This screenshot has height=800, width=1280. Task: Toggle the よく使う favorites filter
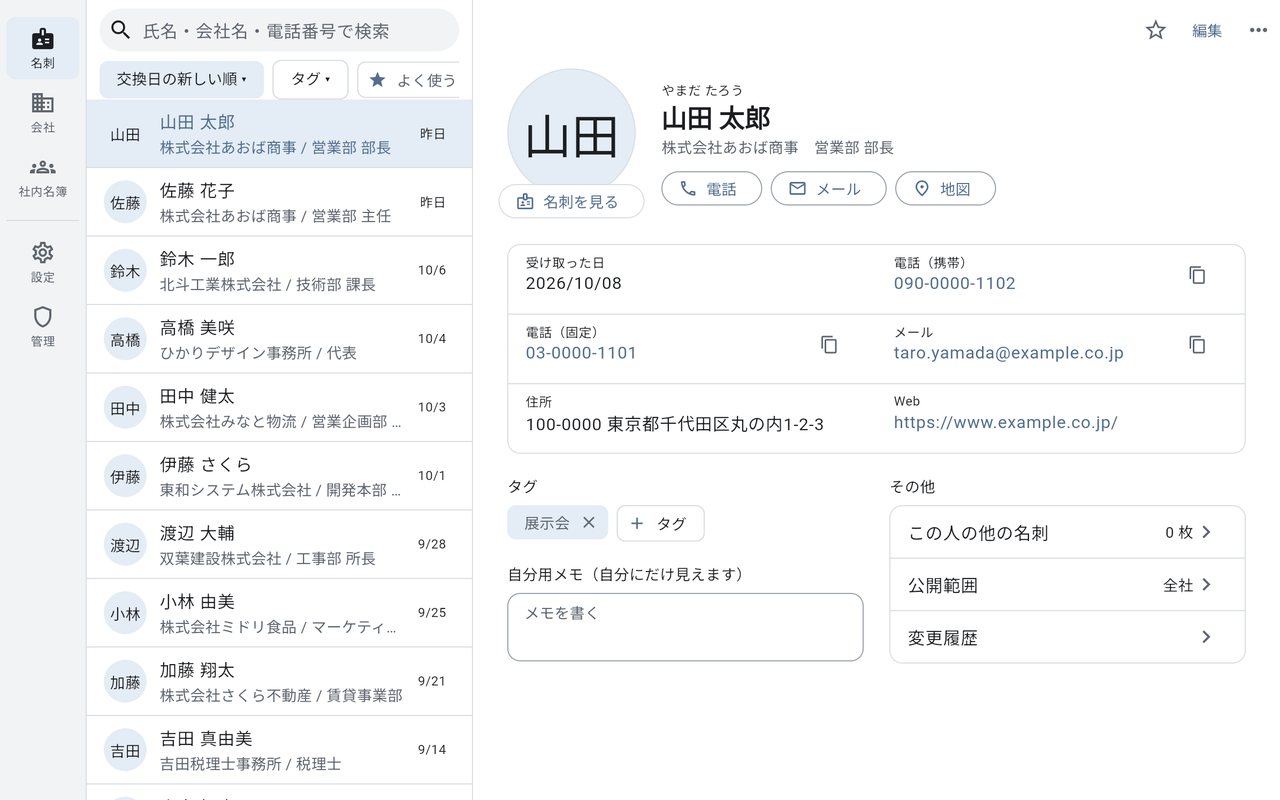[x=410, y=80]
